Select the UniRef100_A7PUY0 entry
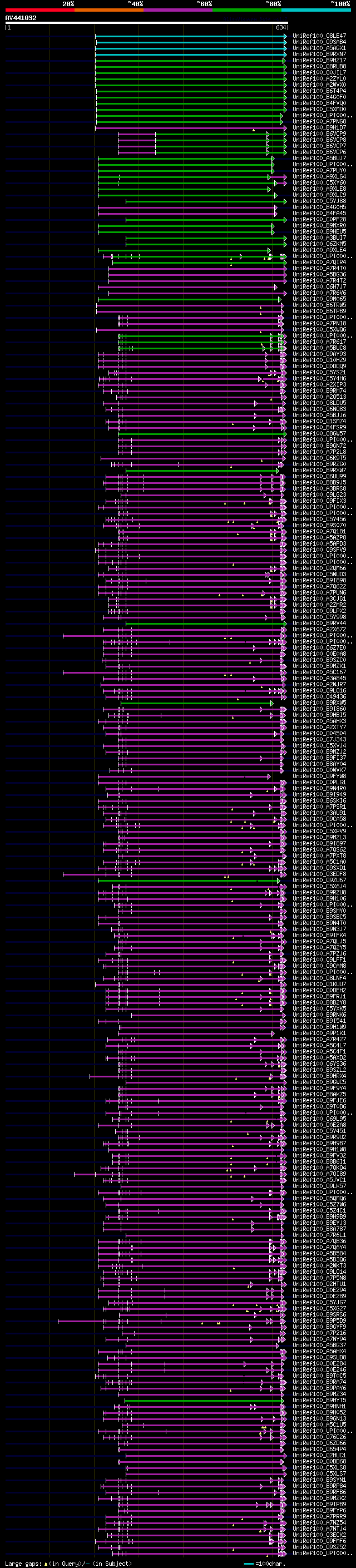 pos(319,170)
